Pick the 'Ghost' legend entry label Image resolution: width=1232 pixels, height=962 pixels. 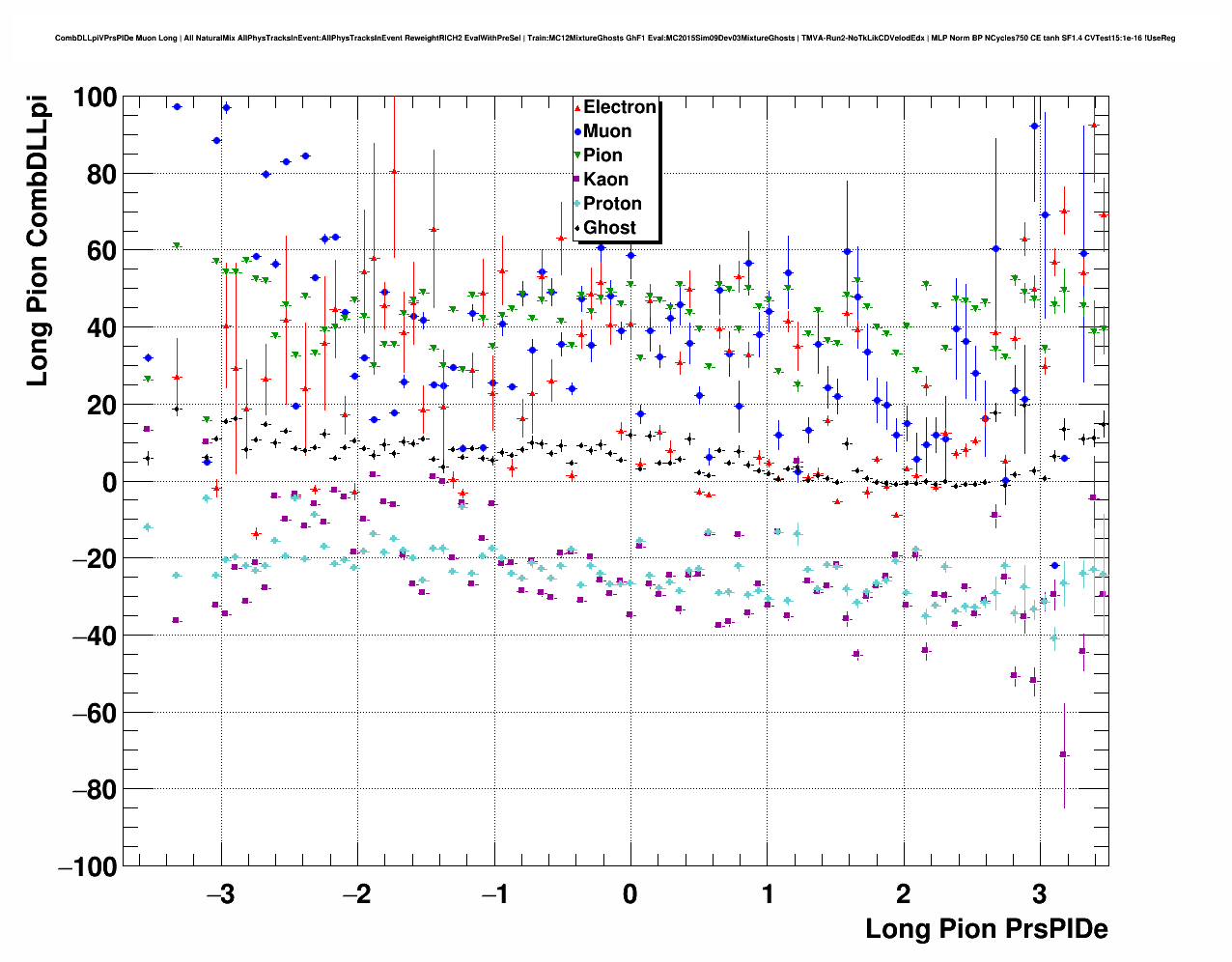(x=609, y=228)
